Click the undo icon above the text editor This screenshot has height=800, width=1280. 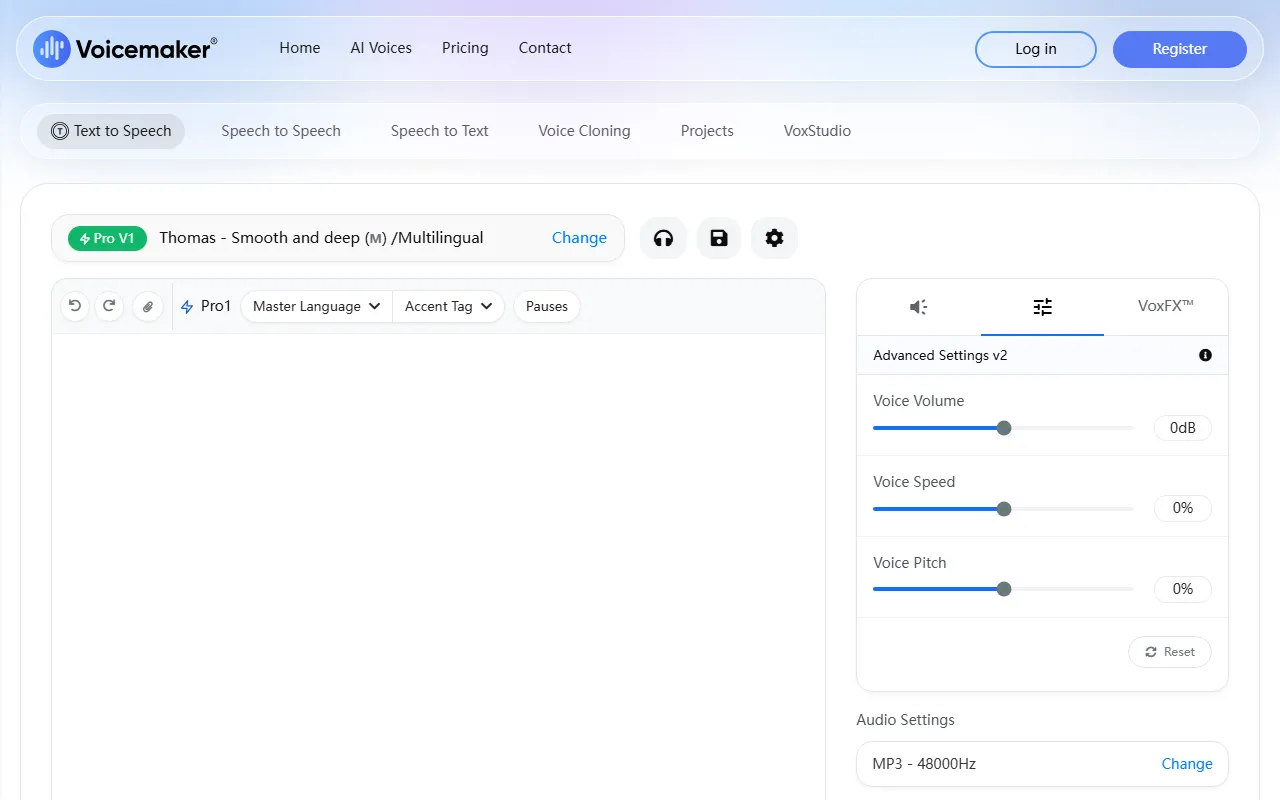[75, 306]
